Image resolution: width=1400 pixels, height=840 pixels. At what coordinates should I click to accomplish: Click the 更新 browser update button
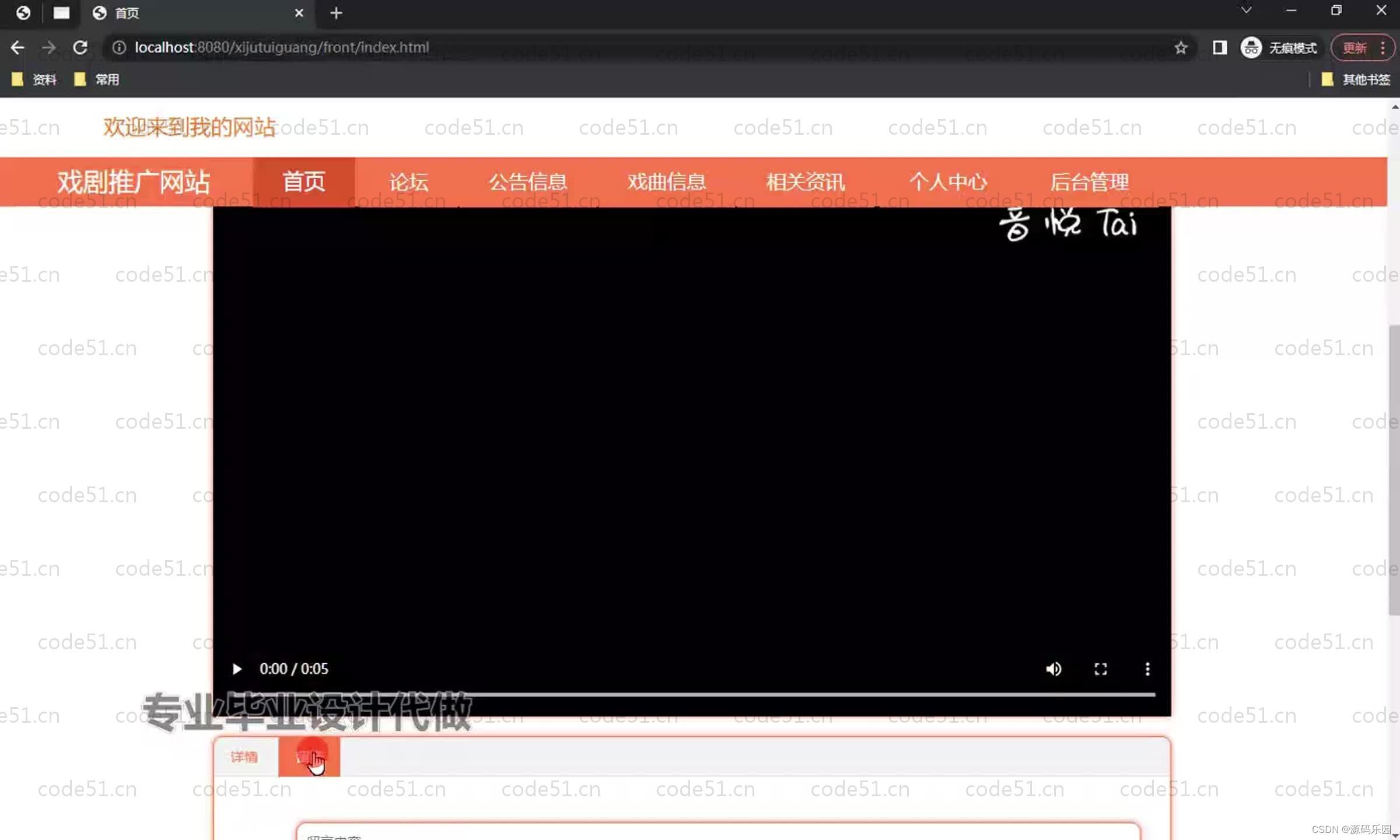coord(1354,47)
